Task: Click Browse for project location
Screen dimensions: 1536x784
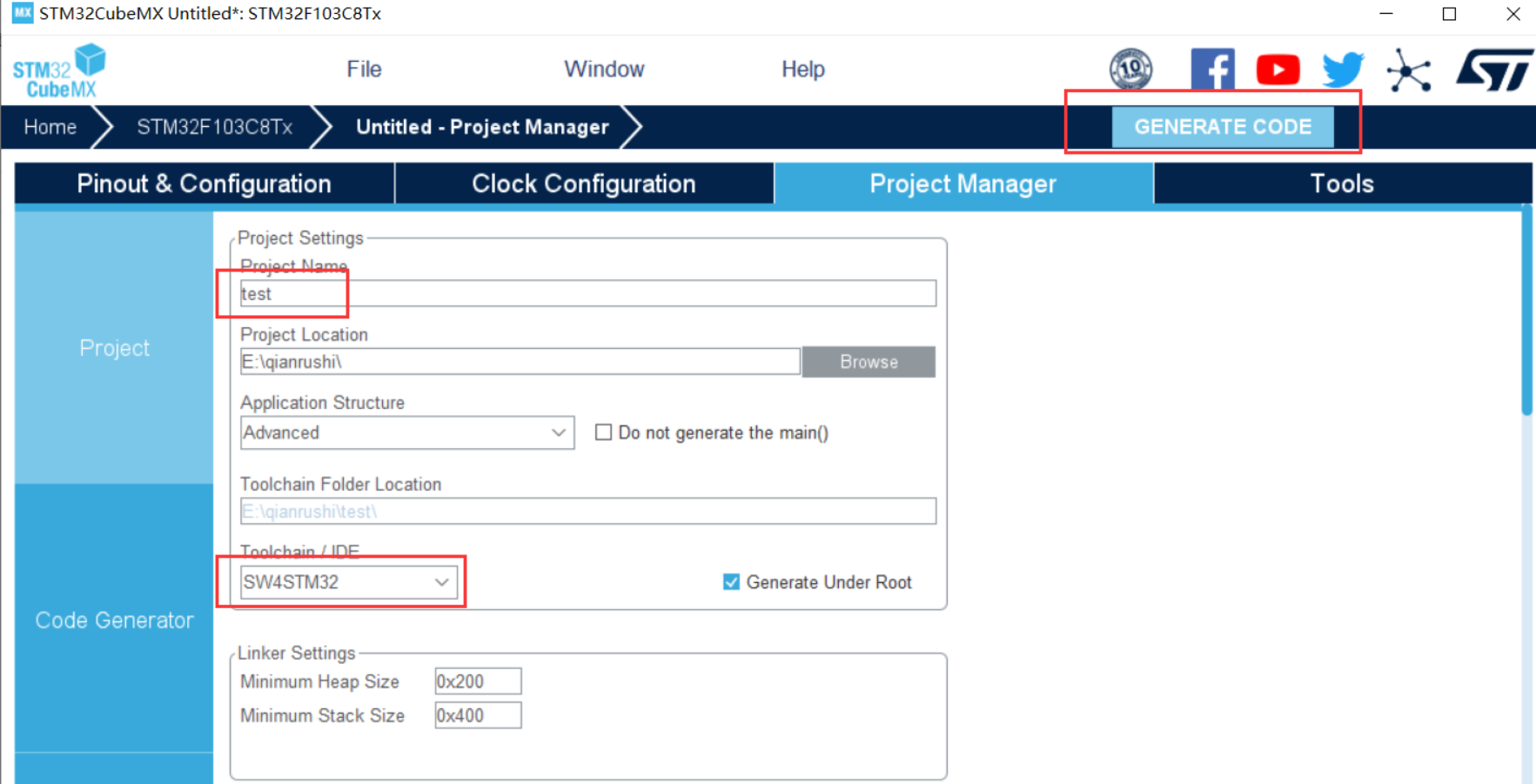Action: (869, 362)
